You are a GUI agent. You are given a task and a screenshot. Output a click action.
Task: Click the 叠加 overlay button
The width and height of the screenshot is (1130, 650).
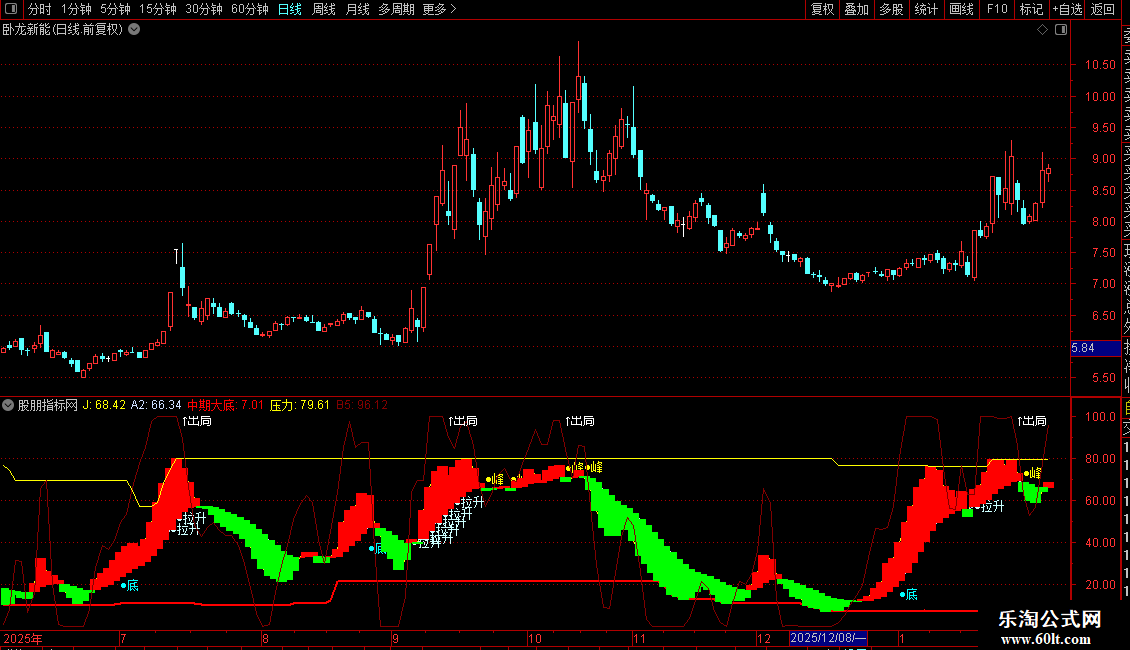(x=857, y=9)
